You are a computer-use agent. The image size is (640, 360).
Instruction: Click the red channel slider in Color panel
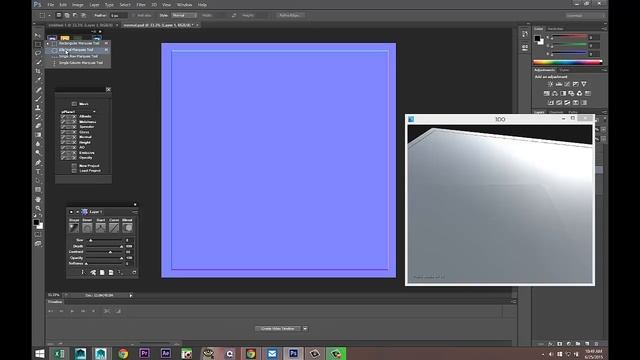(570, 36)
